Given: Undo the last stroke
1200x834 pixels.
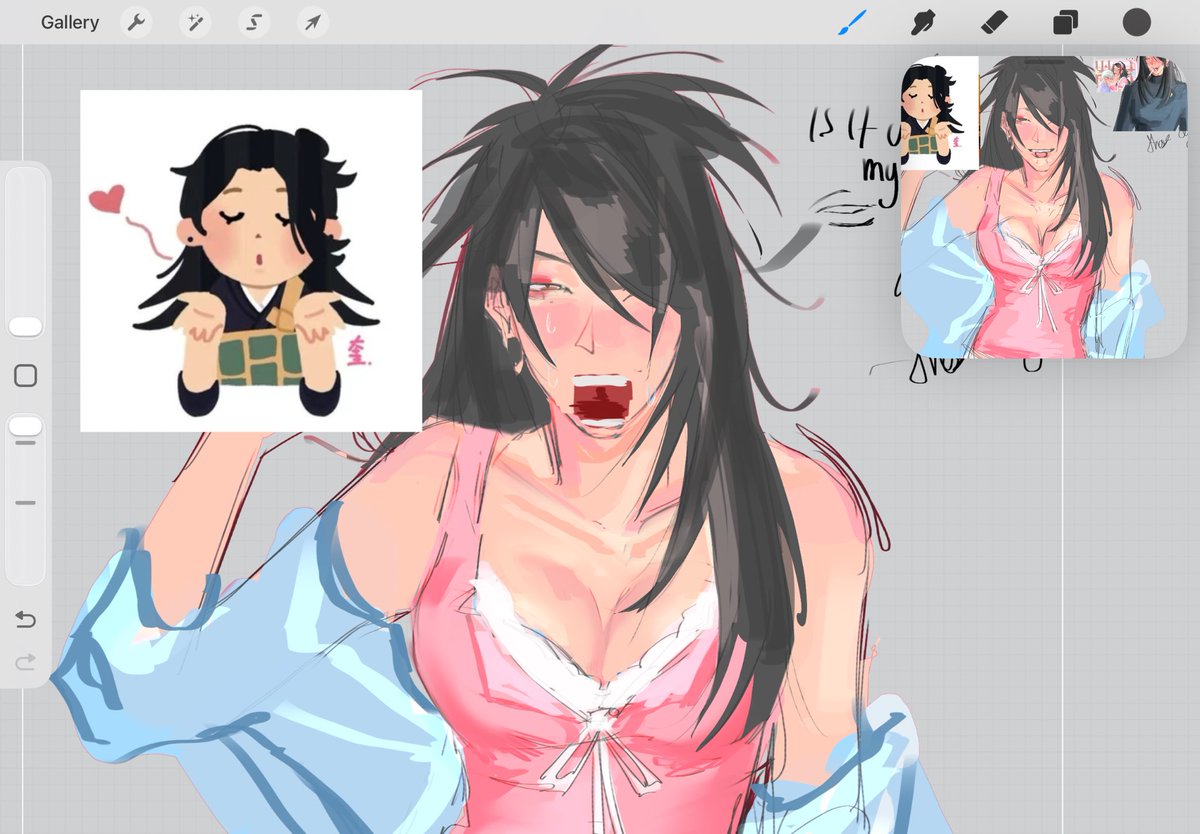Looking at the screenshot, I should (26, 620).
